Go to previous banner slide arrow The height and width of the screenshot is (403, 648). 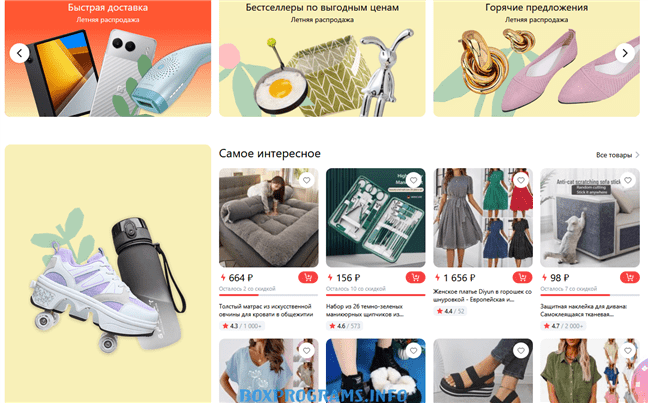tap(19, 53)
